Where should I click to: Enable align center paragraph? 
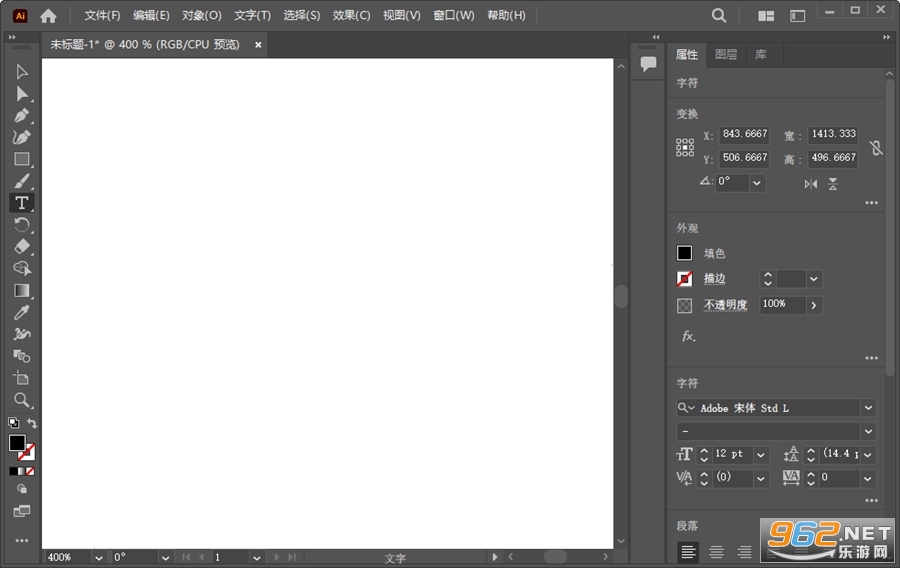(x=716, y=552)
